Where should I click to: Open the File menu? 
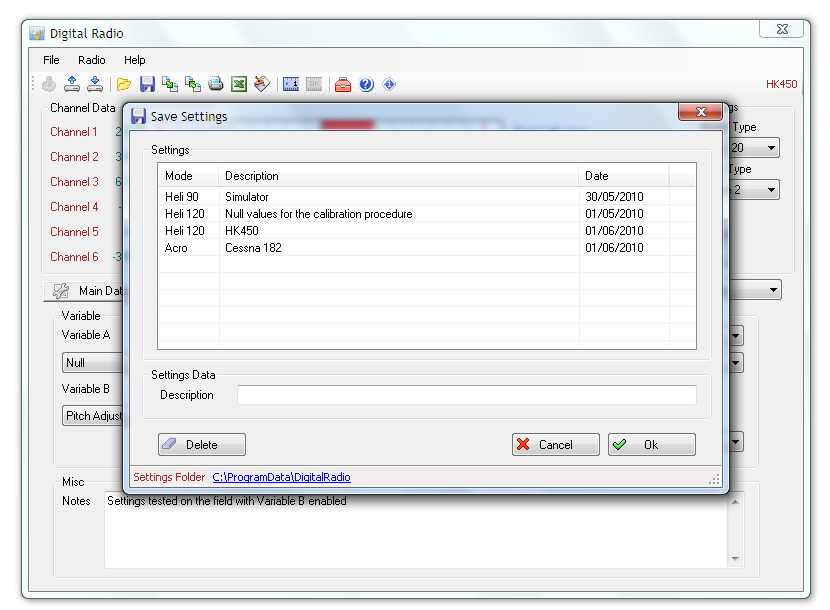click(51, 60)
